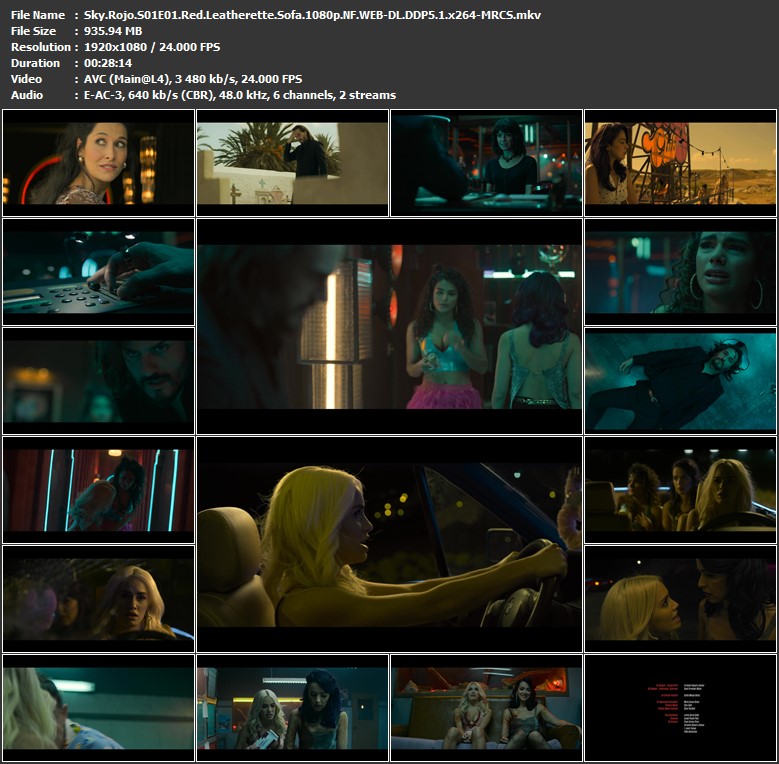Open thumbnail of crying woman with hoop earrings
The width and height of the screenshot is (779, 764).
point(680,272)
